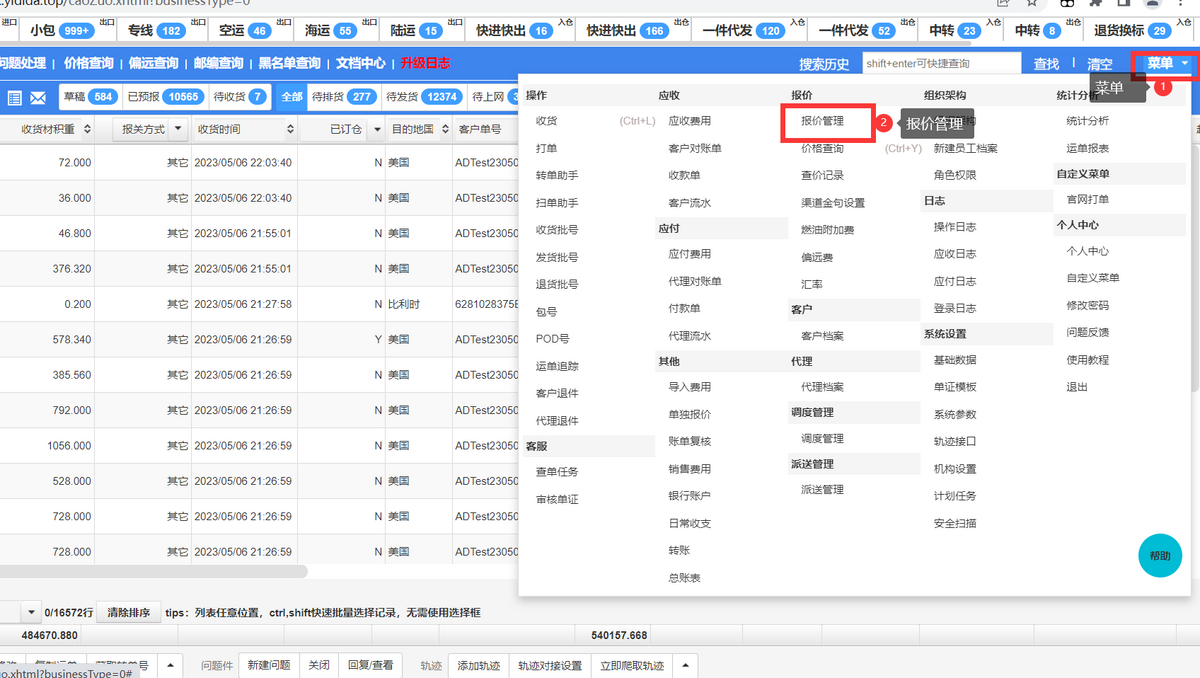
Task: Click the 查找 search button
Action: coord(1046,64)
